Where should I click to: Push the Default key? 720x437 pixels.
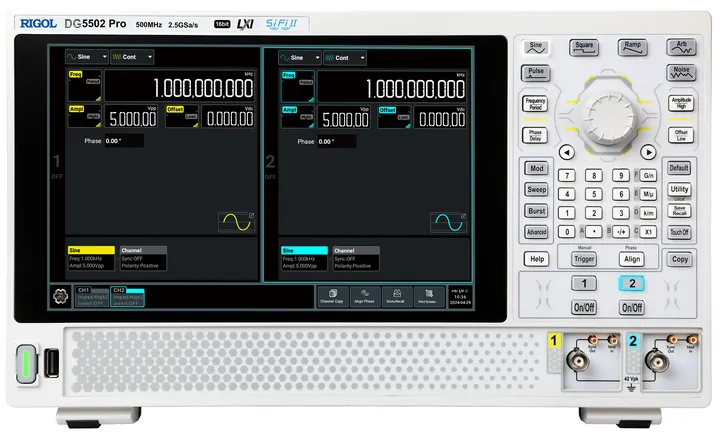point(679,168)
